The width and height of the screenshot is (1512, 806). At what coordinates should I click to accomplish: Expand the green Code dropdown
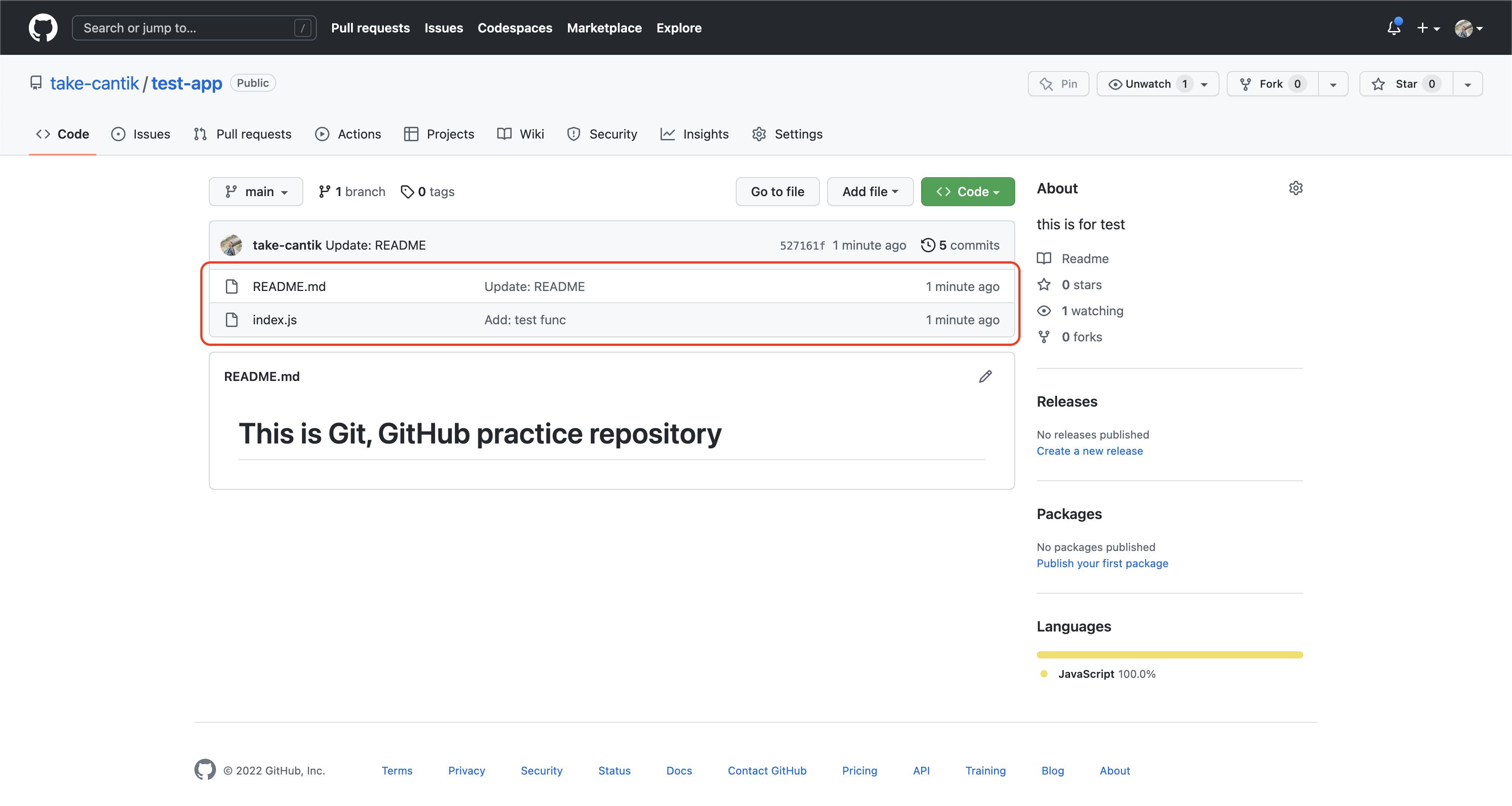(967, 192)
